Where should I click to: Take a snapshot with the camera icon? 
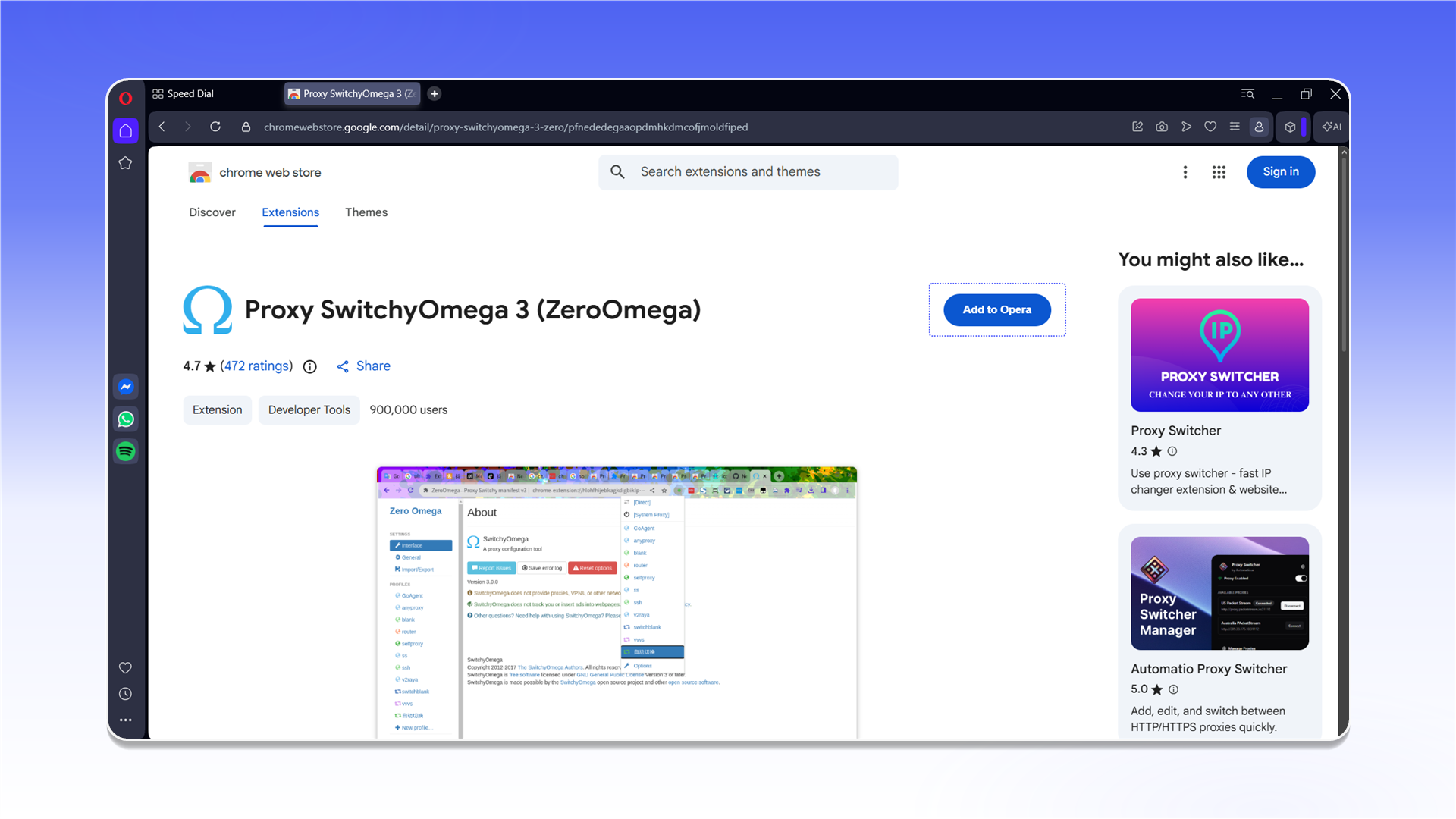(1162, 127)
